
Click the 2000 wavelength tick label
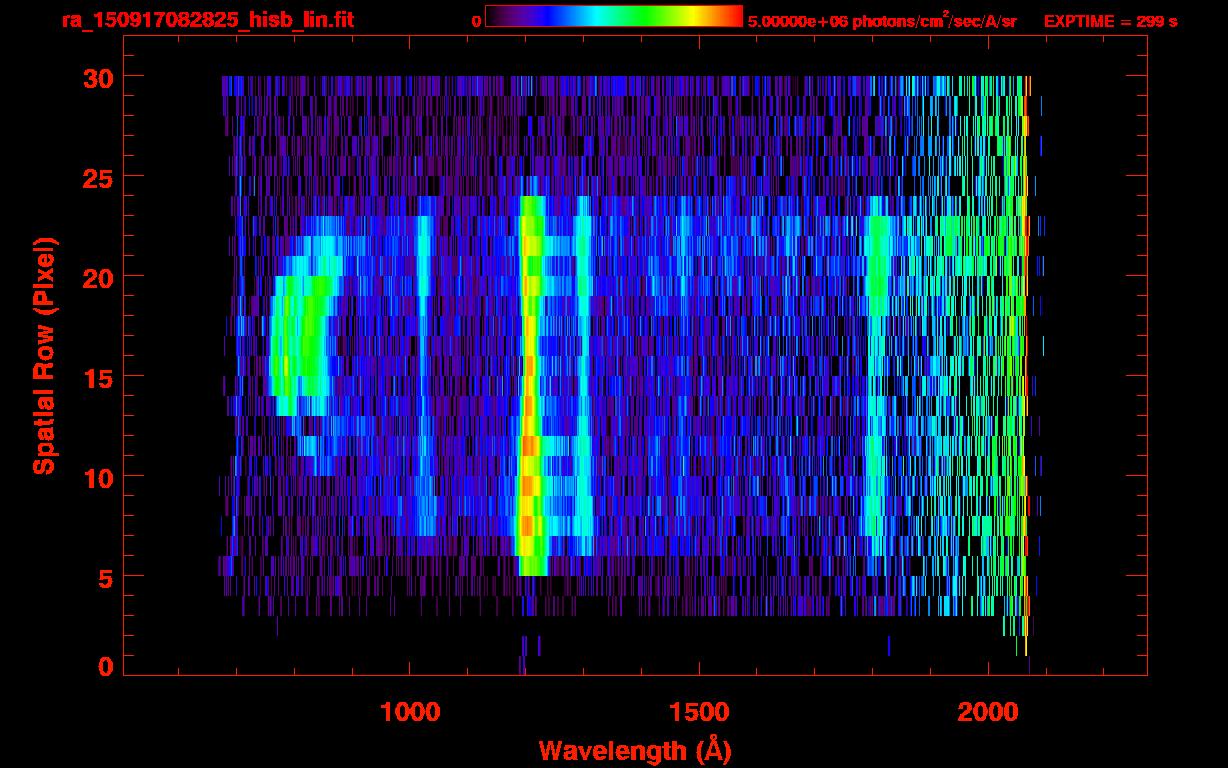click(988, 712)
